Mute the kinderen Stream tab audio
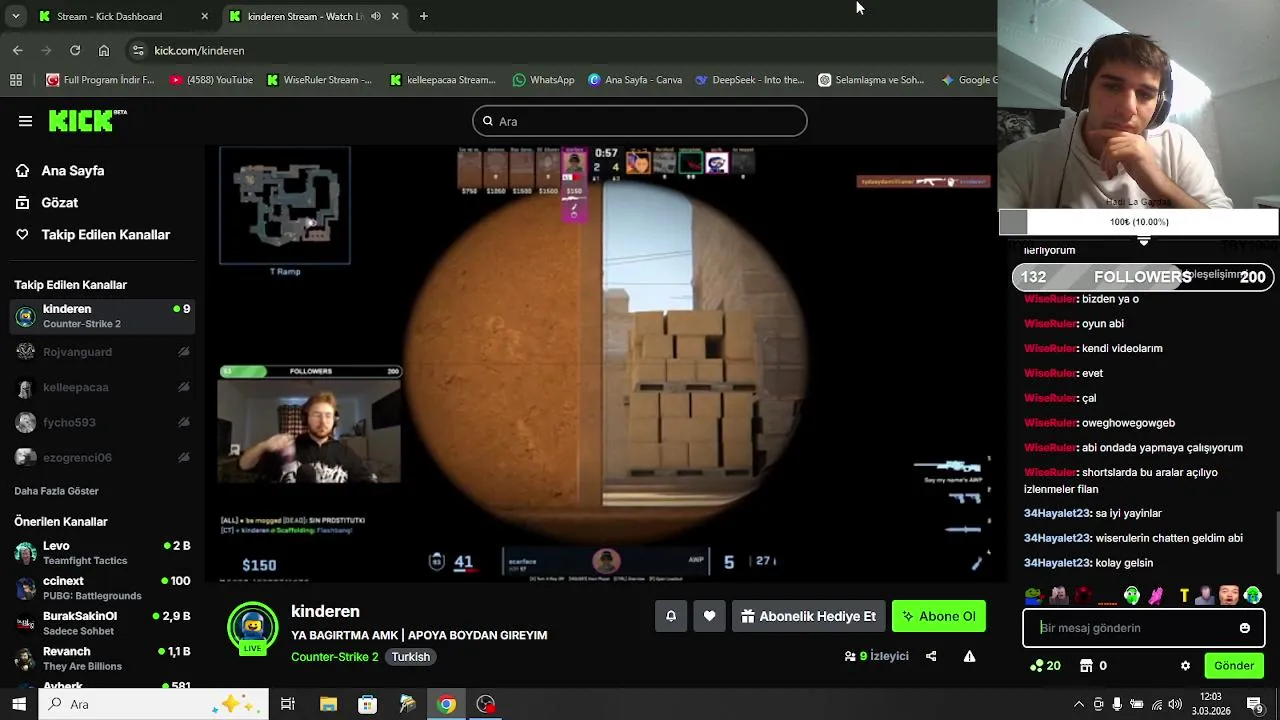Screen dimensions: 1280x720 click(376, 16)
